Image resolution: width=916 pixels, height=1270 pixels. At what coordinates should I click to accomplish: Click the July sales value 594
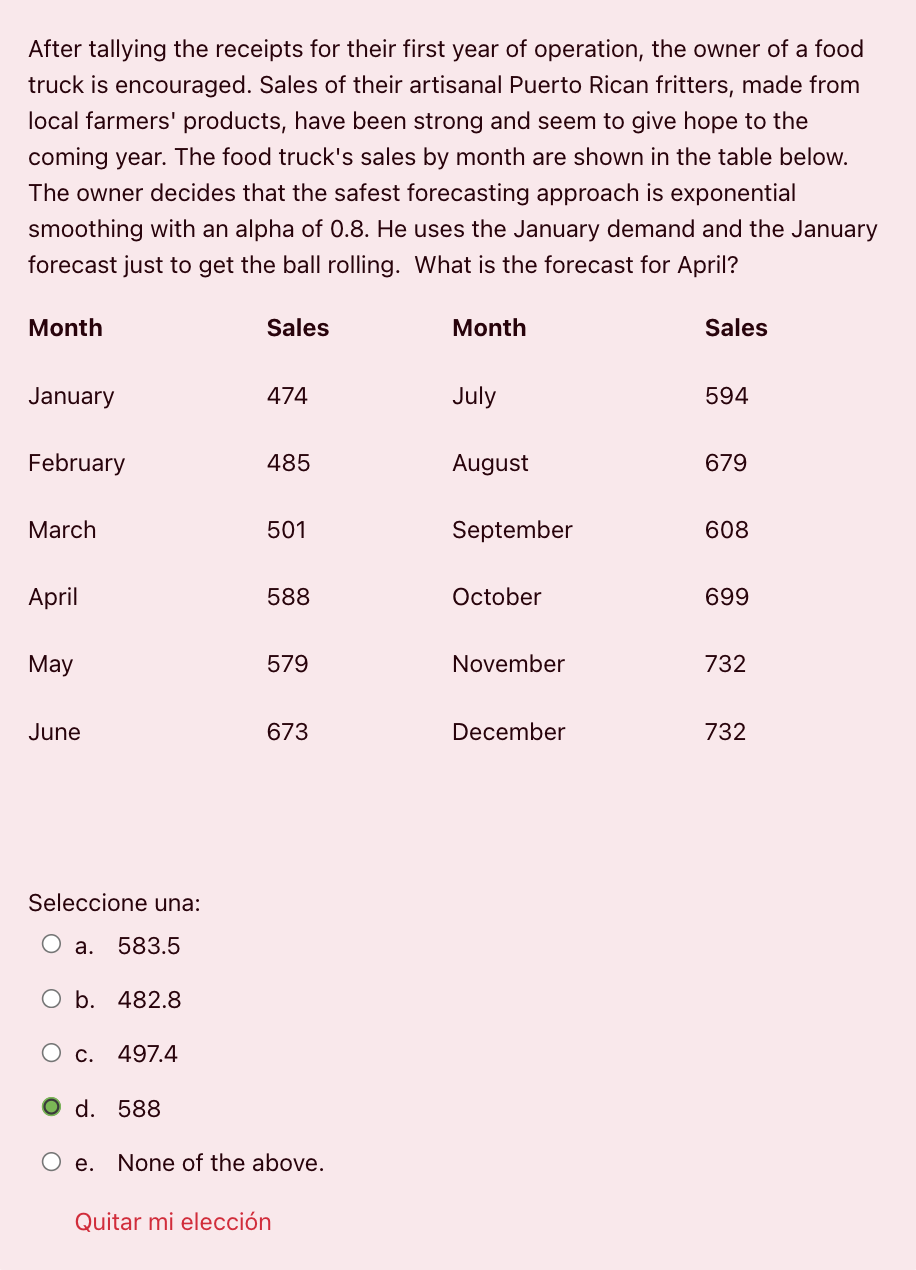[727, 396]
